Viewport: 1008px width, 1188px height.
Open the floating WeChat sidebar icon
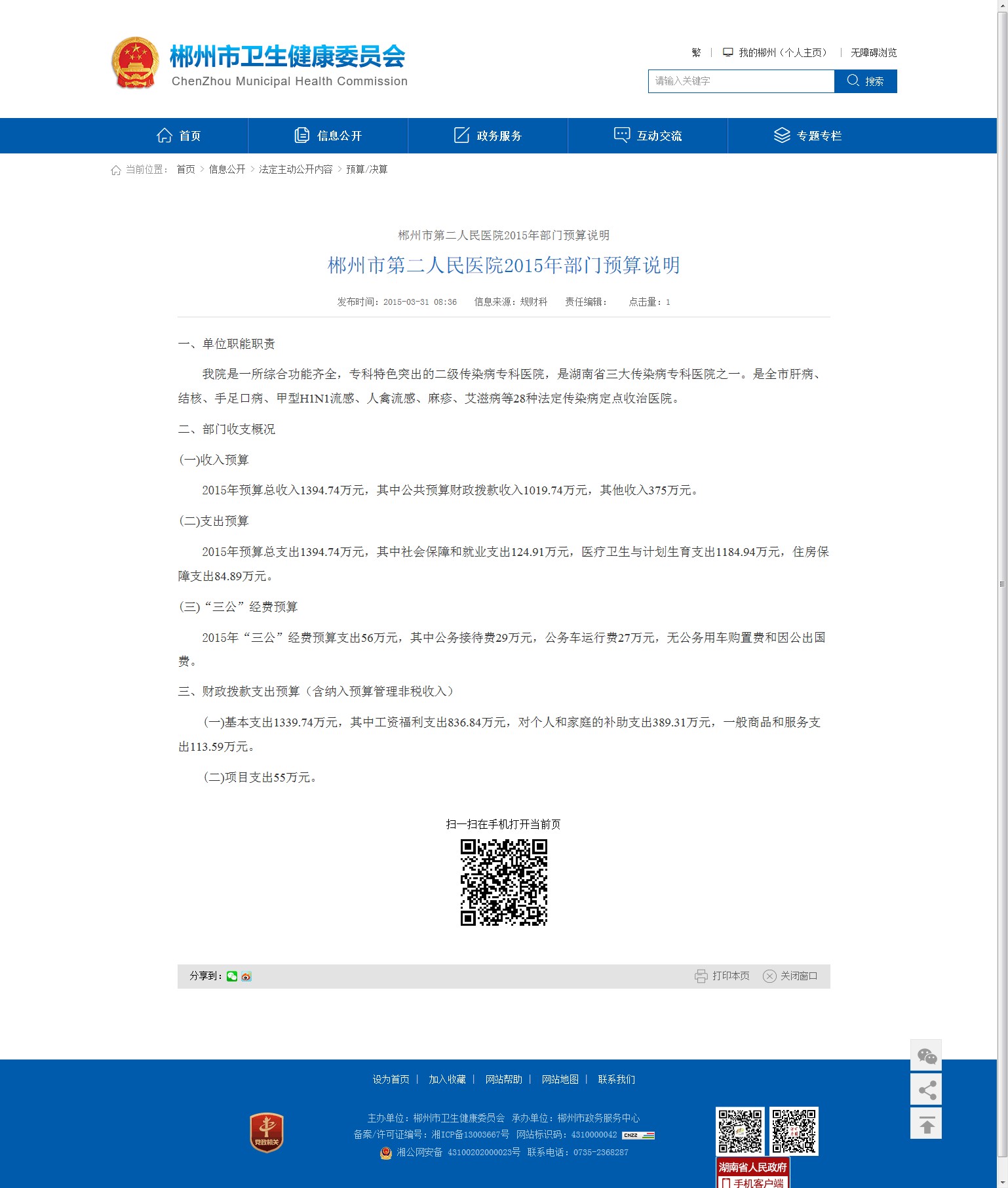click(x=926, y=1056)
